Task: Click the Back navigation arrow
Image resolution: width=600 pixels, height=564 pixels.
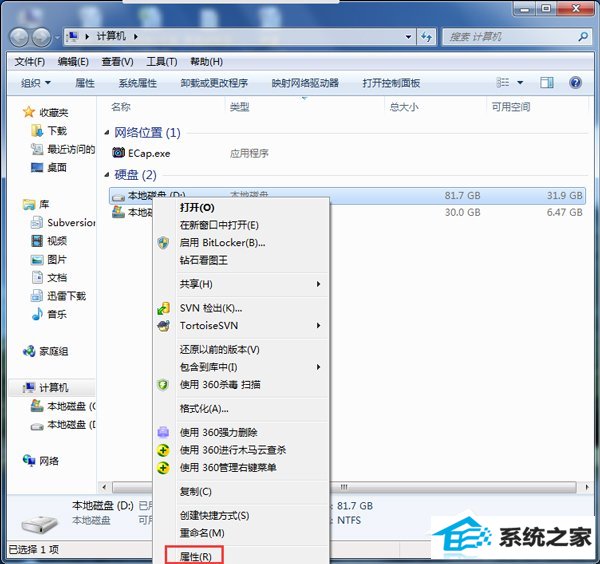Action: (x=19, y=37)
